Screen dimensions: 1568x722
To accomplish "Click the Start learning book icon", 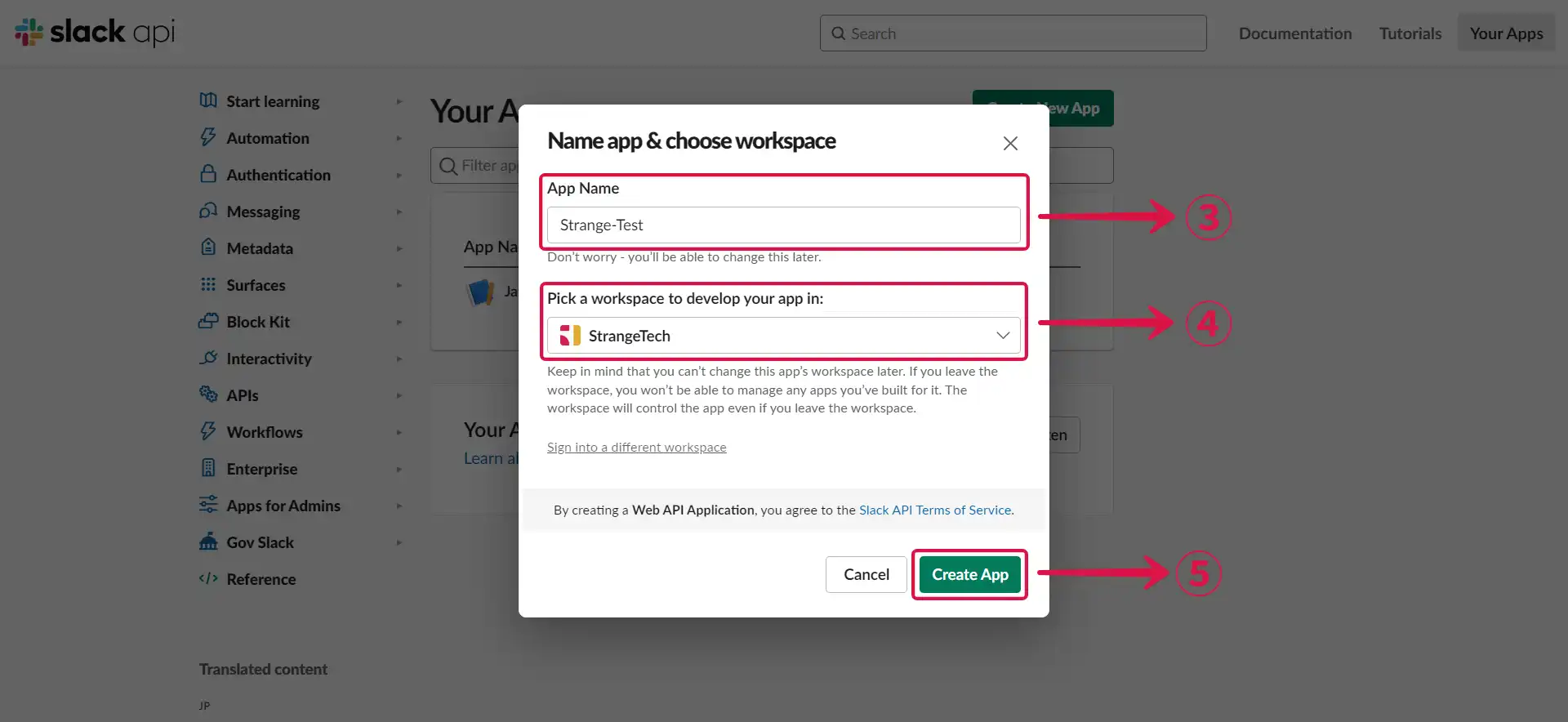I will (x=208, y=100).
